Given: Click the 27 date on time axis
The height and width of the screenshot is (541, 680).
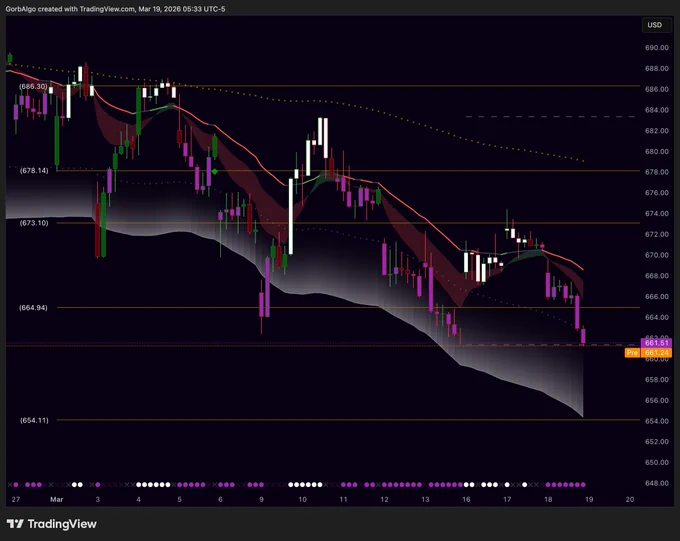Looking at the screenshot, I should coord(16,499).
